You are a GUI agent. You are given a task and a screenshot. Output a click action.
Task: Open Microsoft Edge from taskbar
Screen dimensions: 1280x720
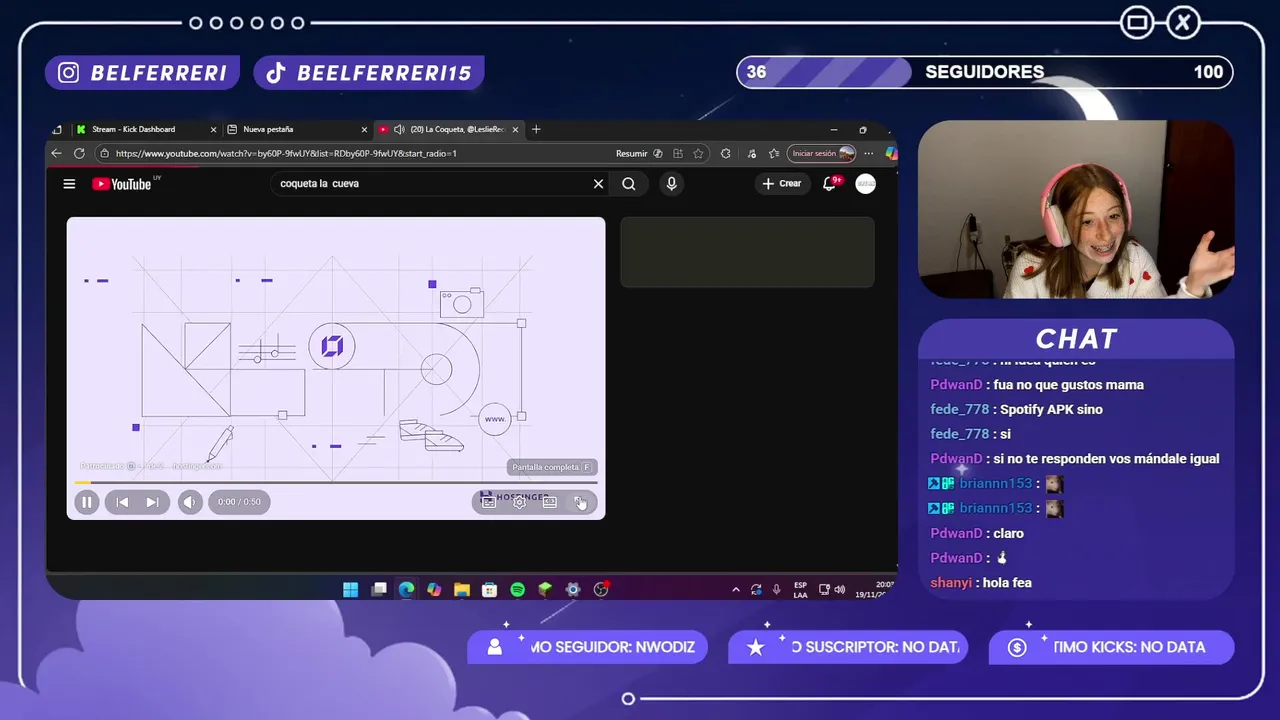pyautogui.click(x=406, y=590)
